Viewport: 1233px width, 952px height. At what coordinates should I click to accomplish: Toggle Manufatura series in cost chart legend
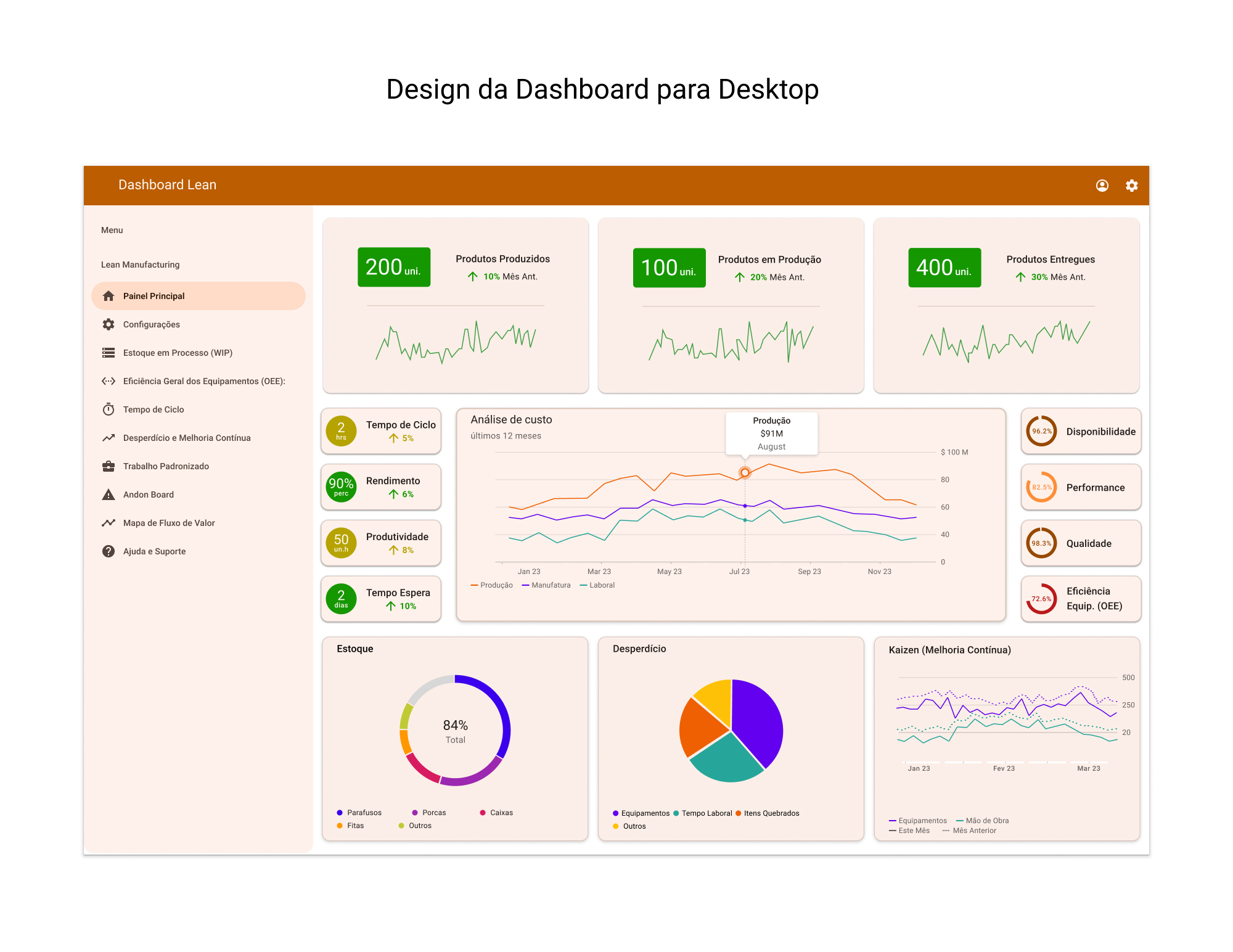(x=546, y=585)
